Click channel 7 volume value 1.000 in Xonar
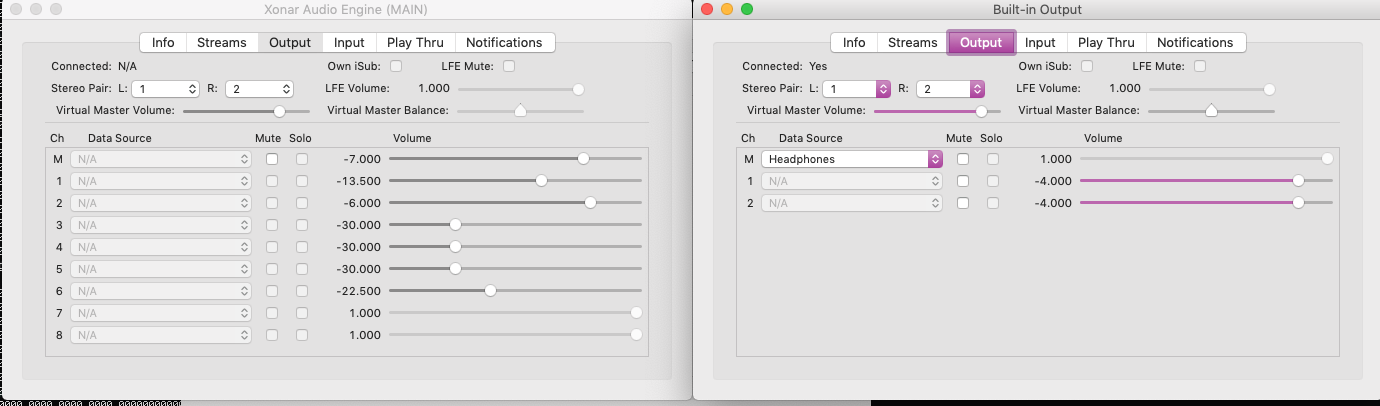This screenshot has width=1380, height=406. [365, 313]
